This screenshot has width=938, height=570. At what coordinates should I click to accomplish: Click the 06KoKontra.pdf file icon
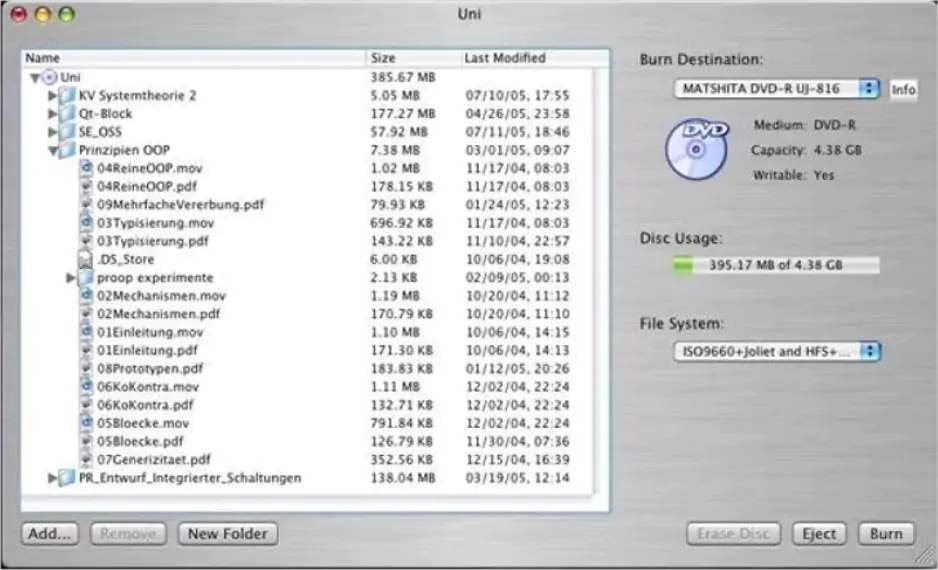point(86,405)
